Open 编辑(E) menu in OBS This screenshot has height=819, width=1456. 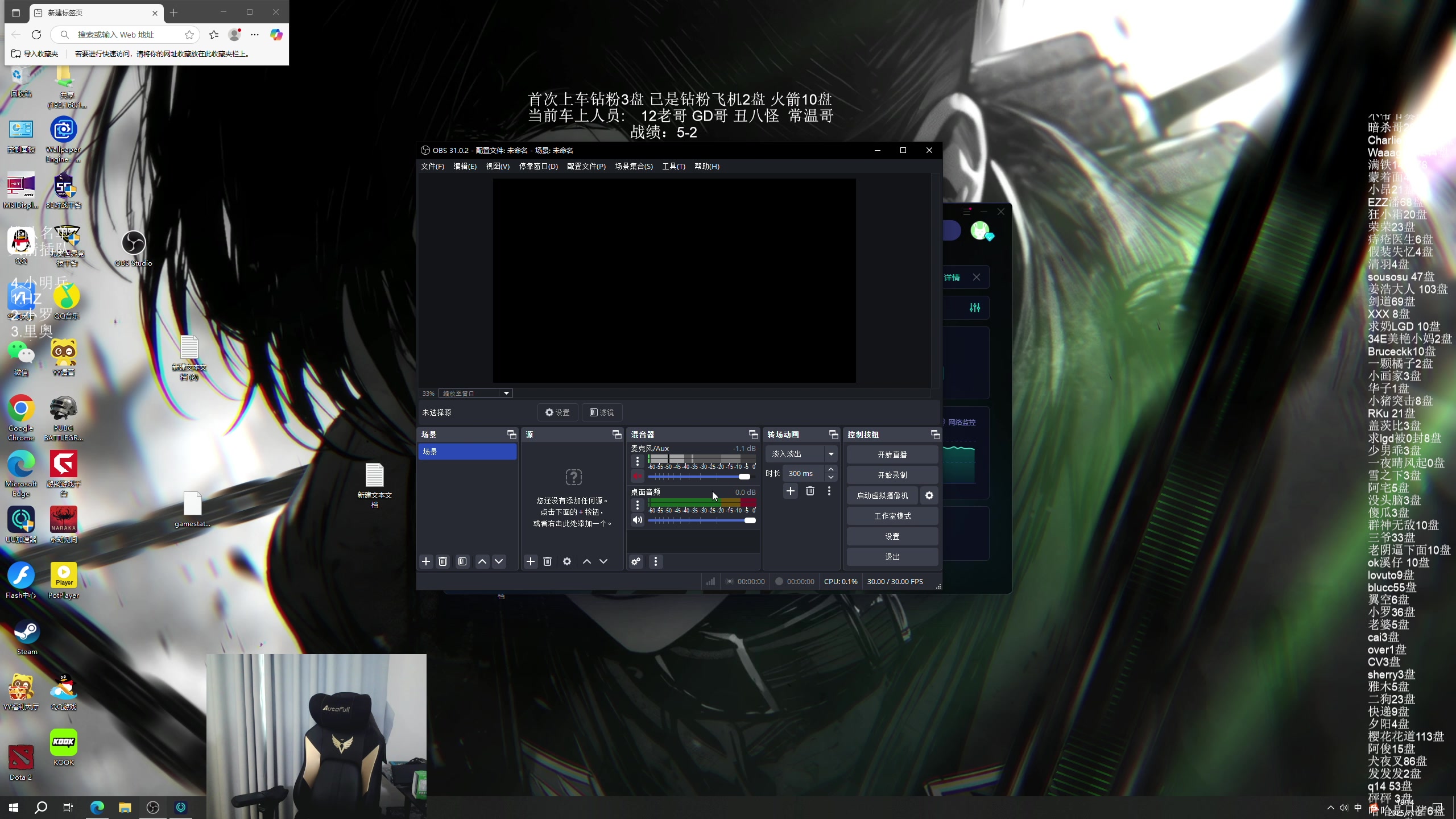tap(465, 166)
